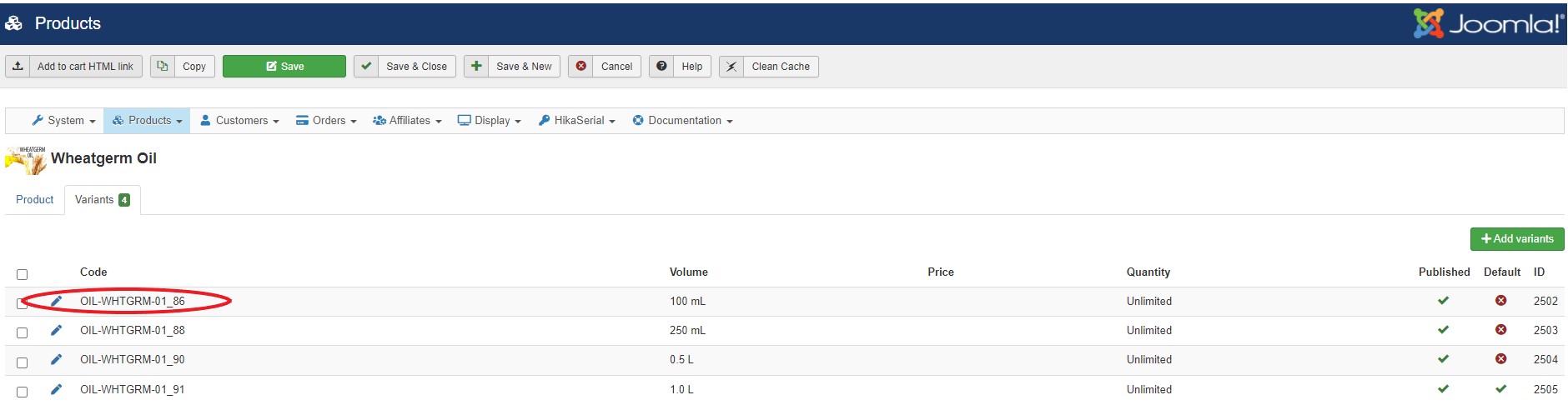Click the Products cubes icon in header

14,23
